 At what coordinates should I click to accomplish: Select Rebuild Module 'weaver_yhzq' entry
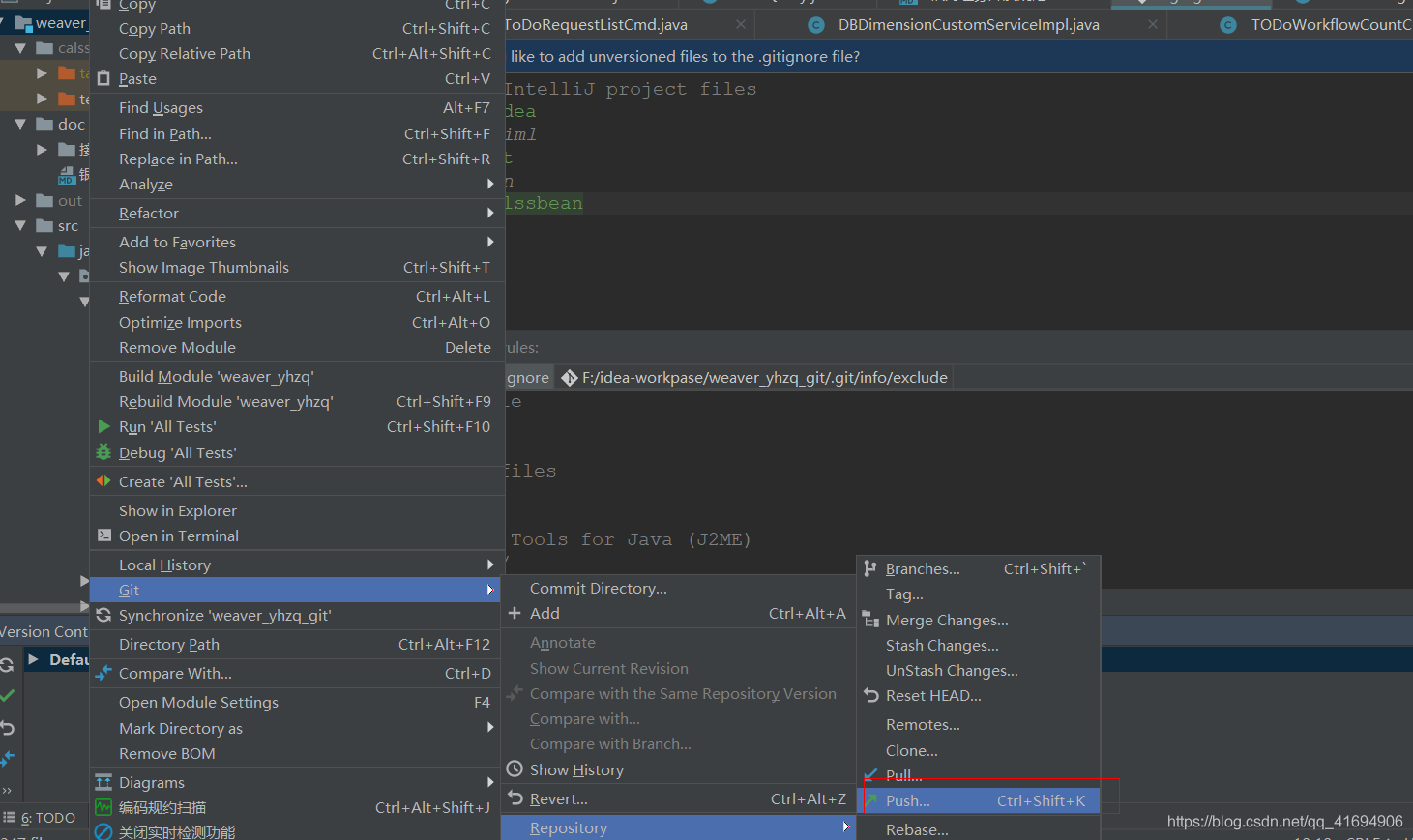tap(297, 401)
